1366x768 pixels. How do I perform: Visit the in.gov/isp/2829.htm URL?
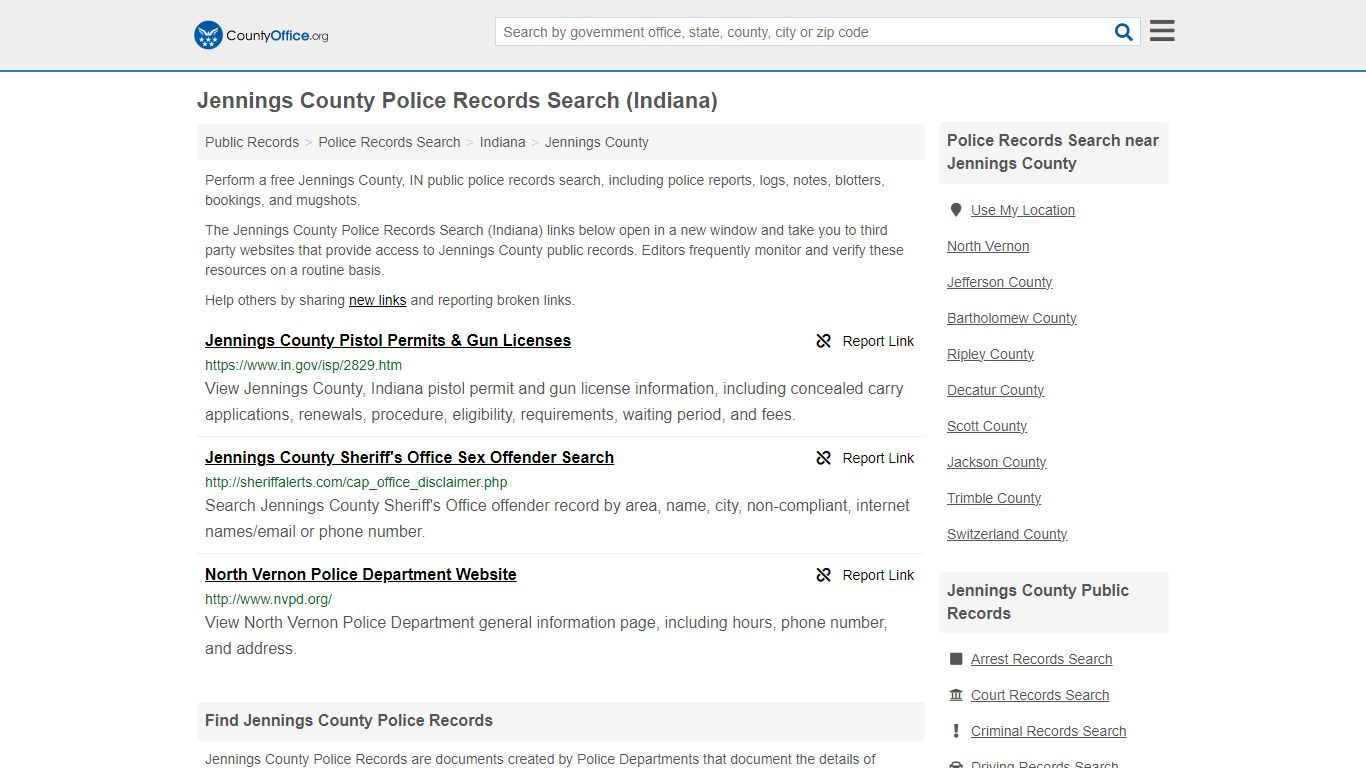pos(304,365)
